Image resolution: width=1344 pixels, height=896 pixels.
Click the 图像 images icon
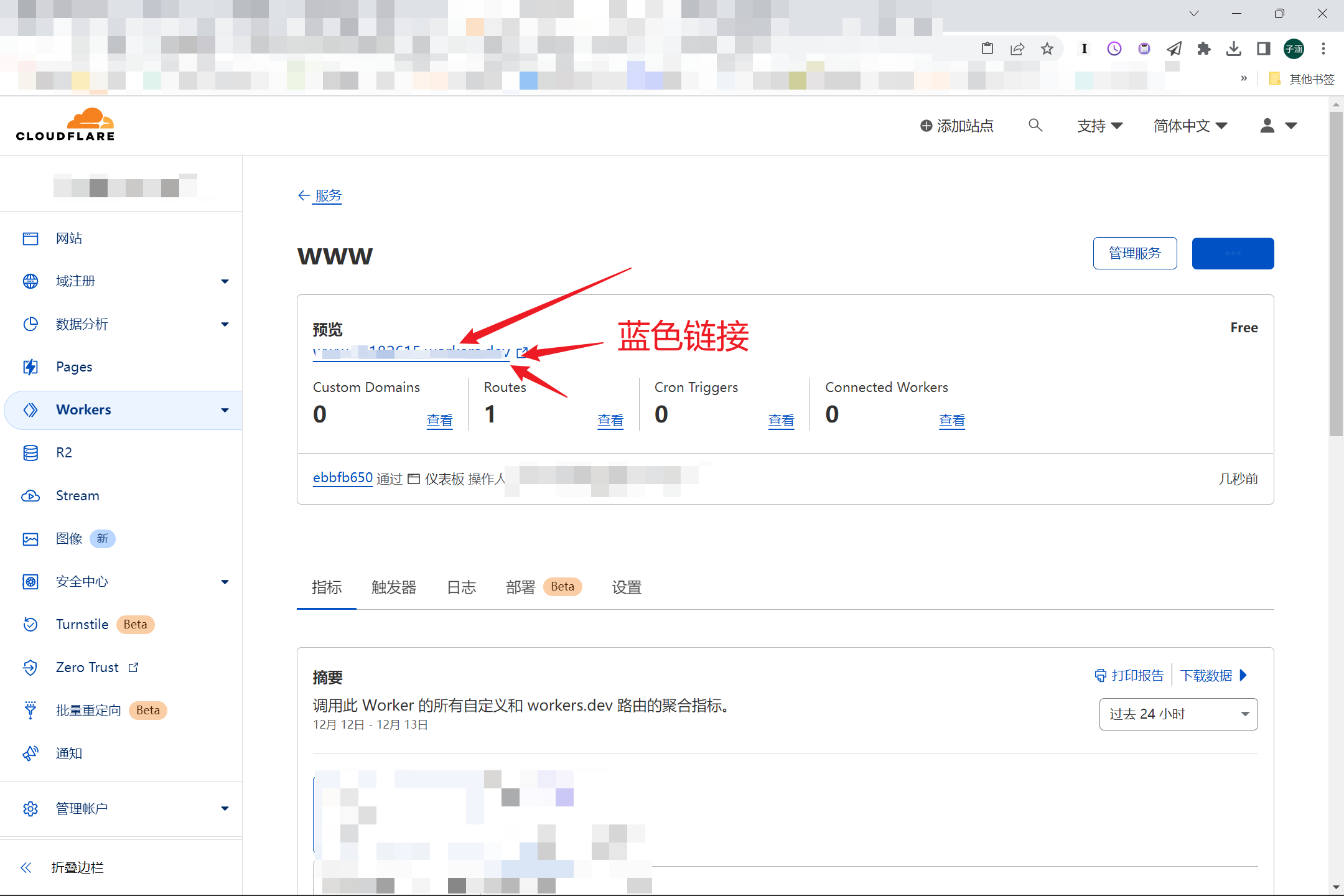pyautogui.click(x=30, y=539)
